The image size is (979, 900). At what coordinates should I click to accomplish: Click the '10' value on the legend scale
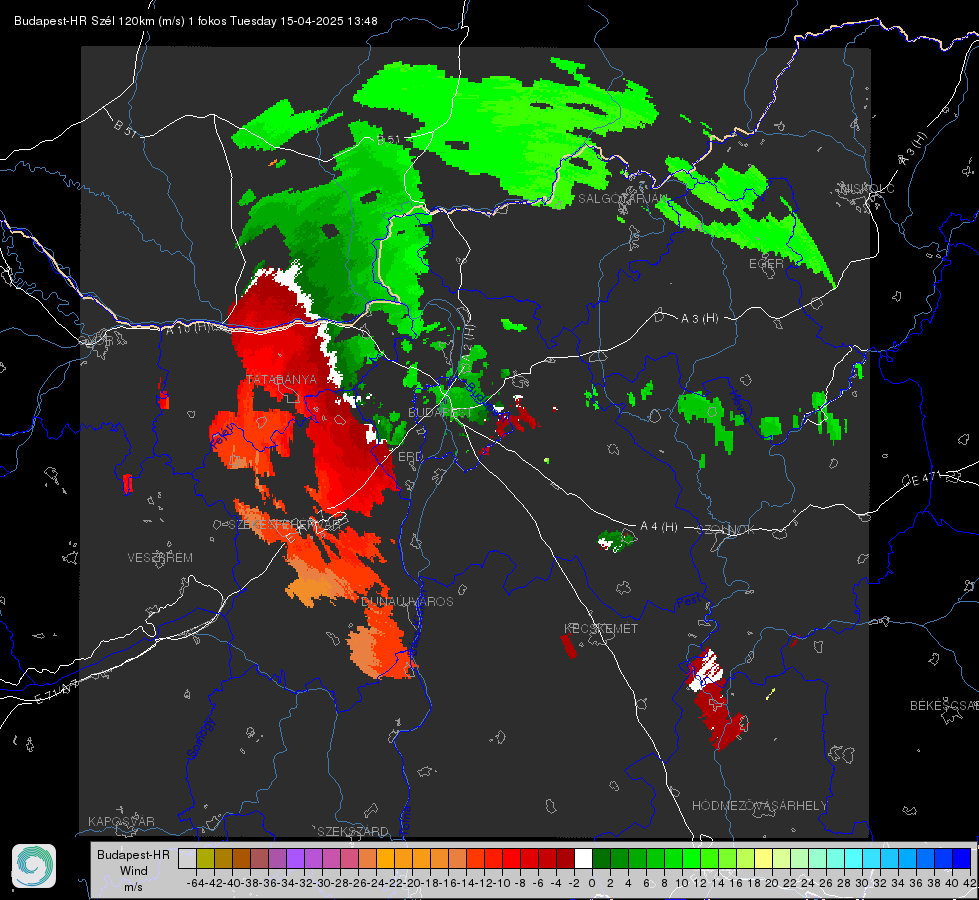point(682,883)
